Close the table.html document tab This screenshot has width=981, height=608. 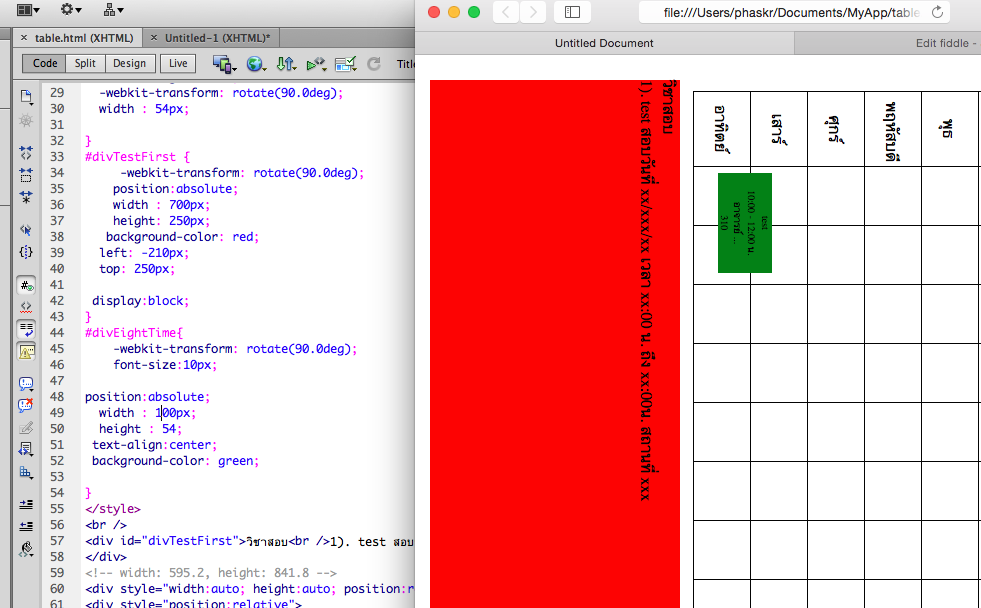tap(24, 38)
